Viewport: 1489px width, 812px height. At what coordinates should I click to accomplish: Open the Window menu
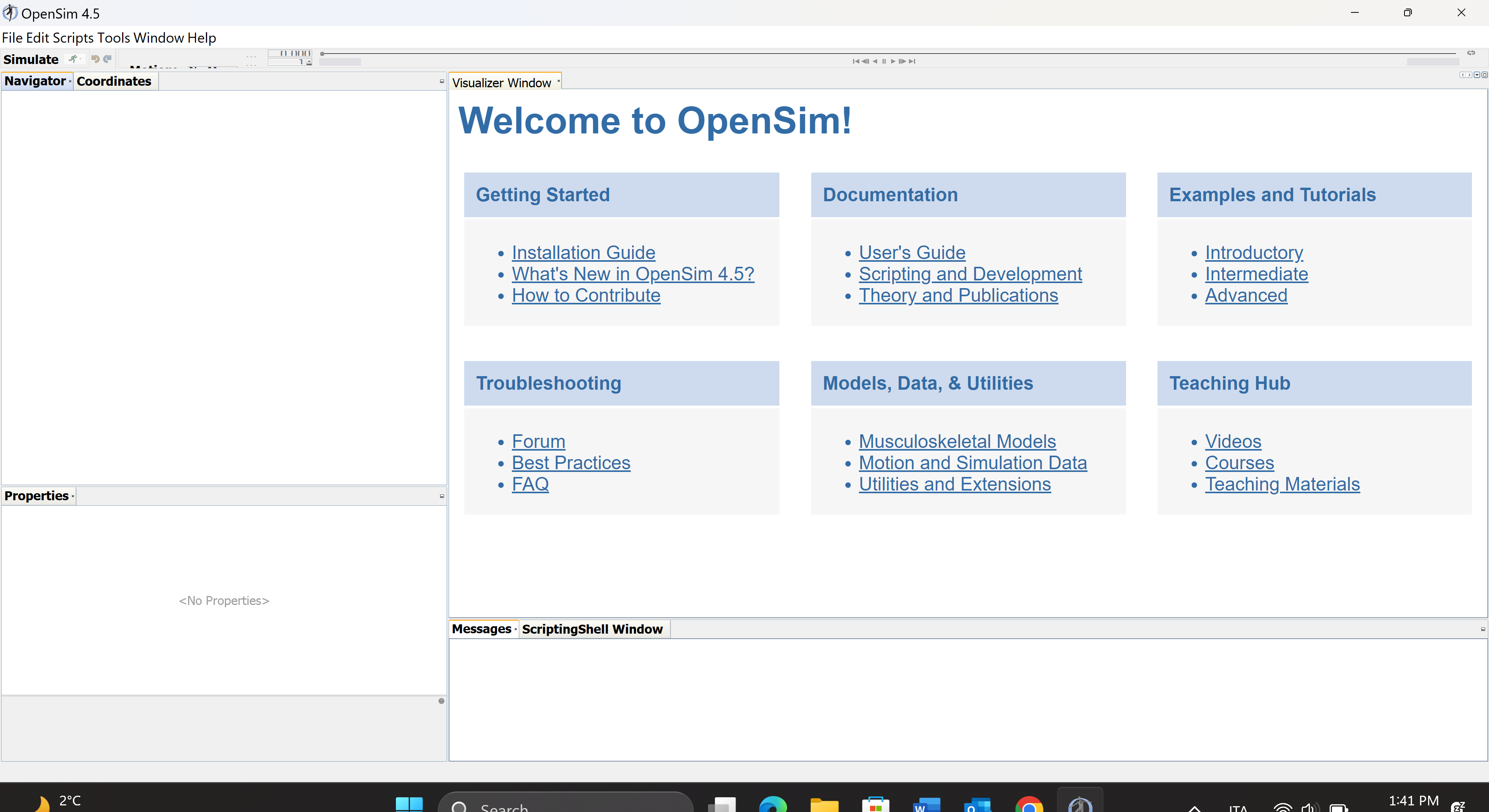point(158,38)
